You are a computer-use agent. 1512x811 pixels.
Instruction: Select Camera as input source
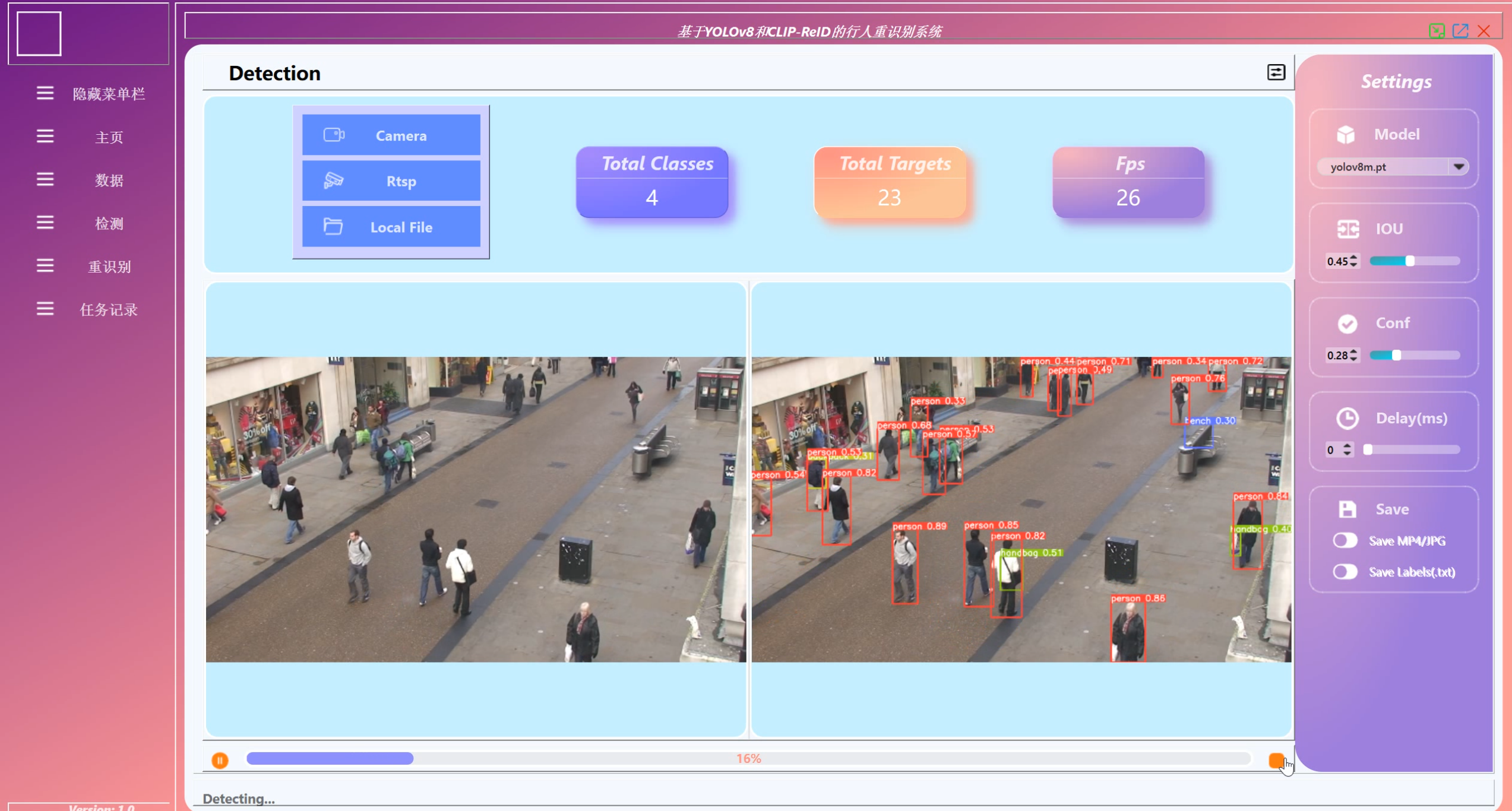click(391, 135)
